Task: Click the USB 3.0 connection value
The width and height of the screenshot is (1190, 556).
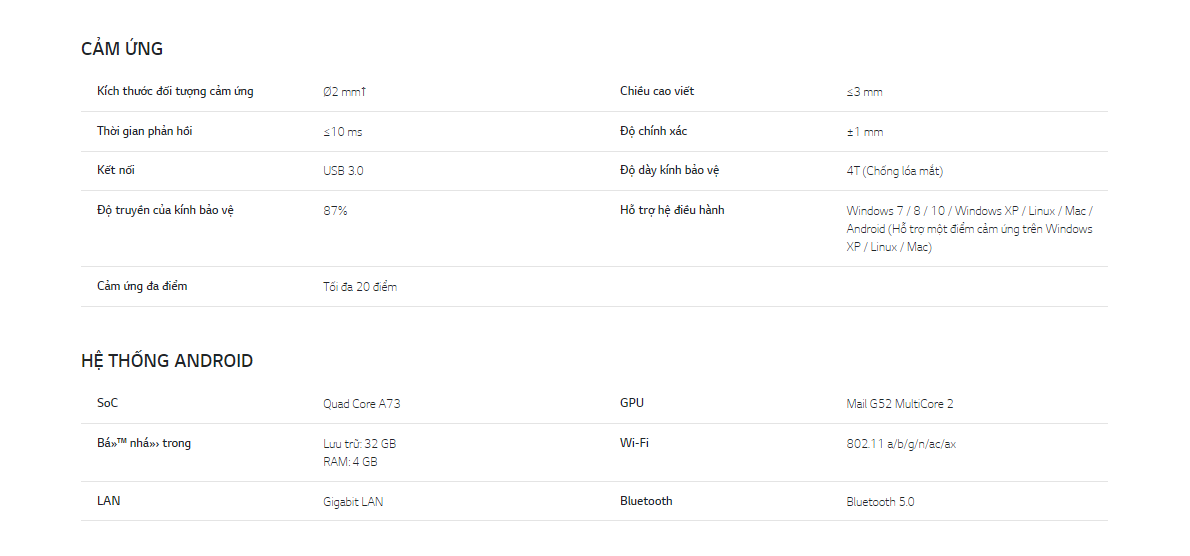Action: pos(343,171)
